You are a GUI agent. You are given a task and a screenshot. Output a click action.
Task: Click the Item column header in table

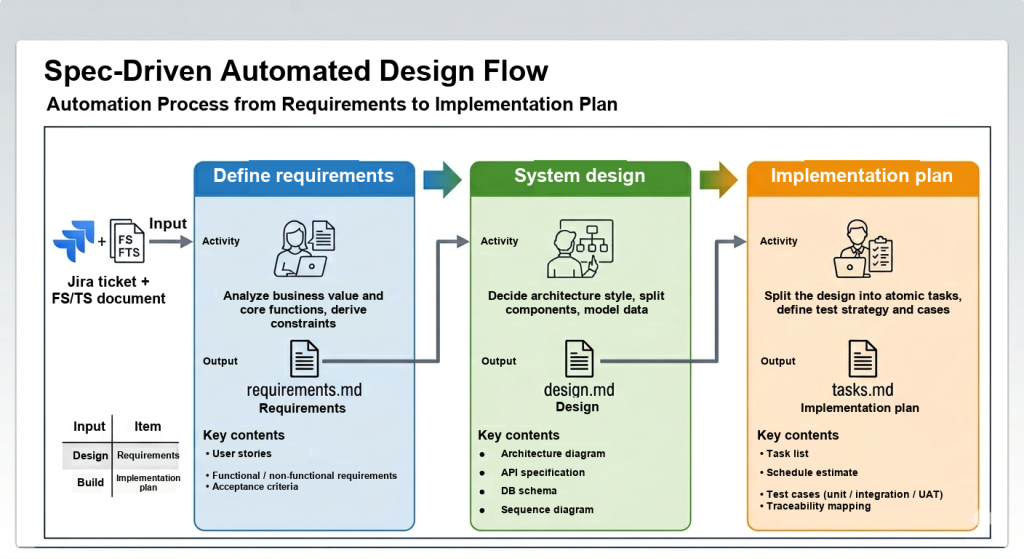click(148, 426)
